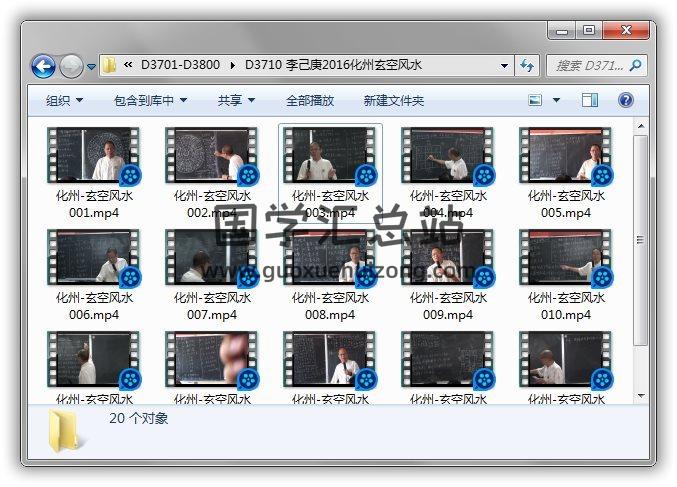Open the address bar history dropdown

(504, 66)
